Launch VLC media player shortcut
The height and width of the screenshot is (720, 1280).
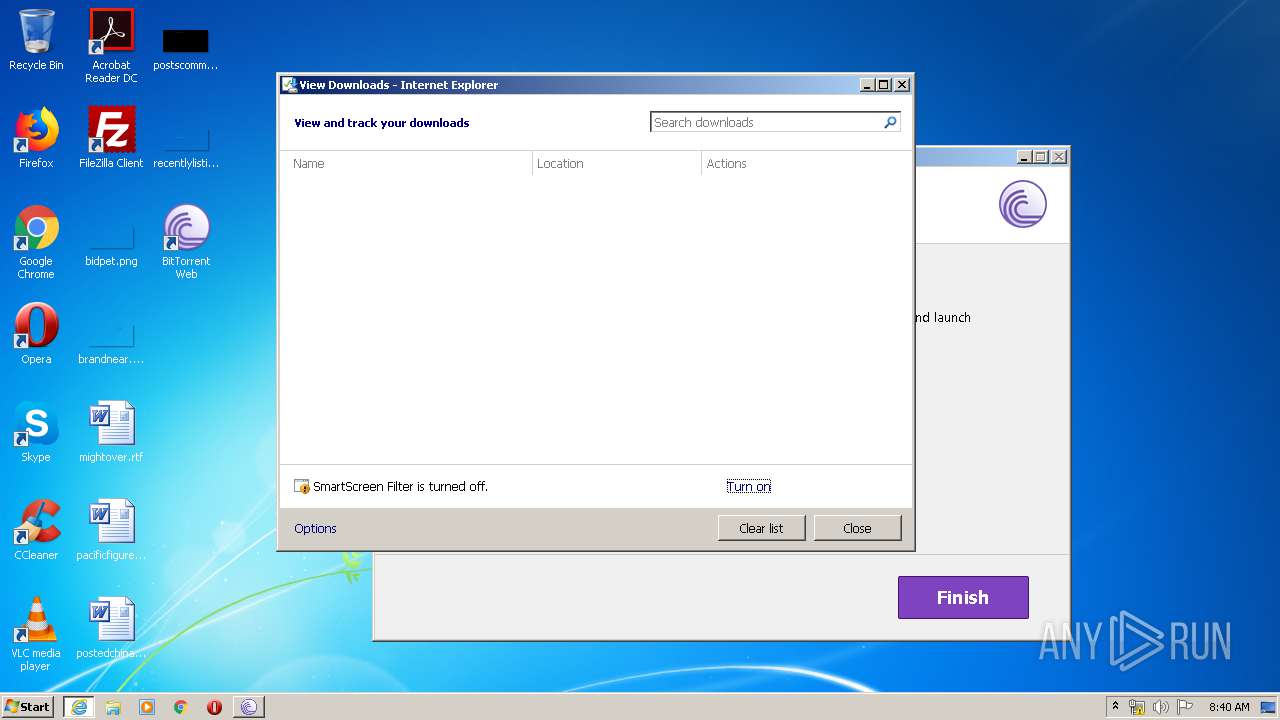tap(36, 634)
